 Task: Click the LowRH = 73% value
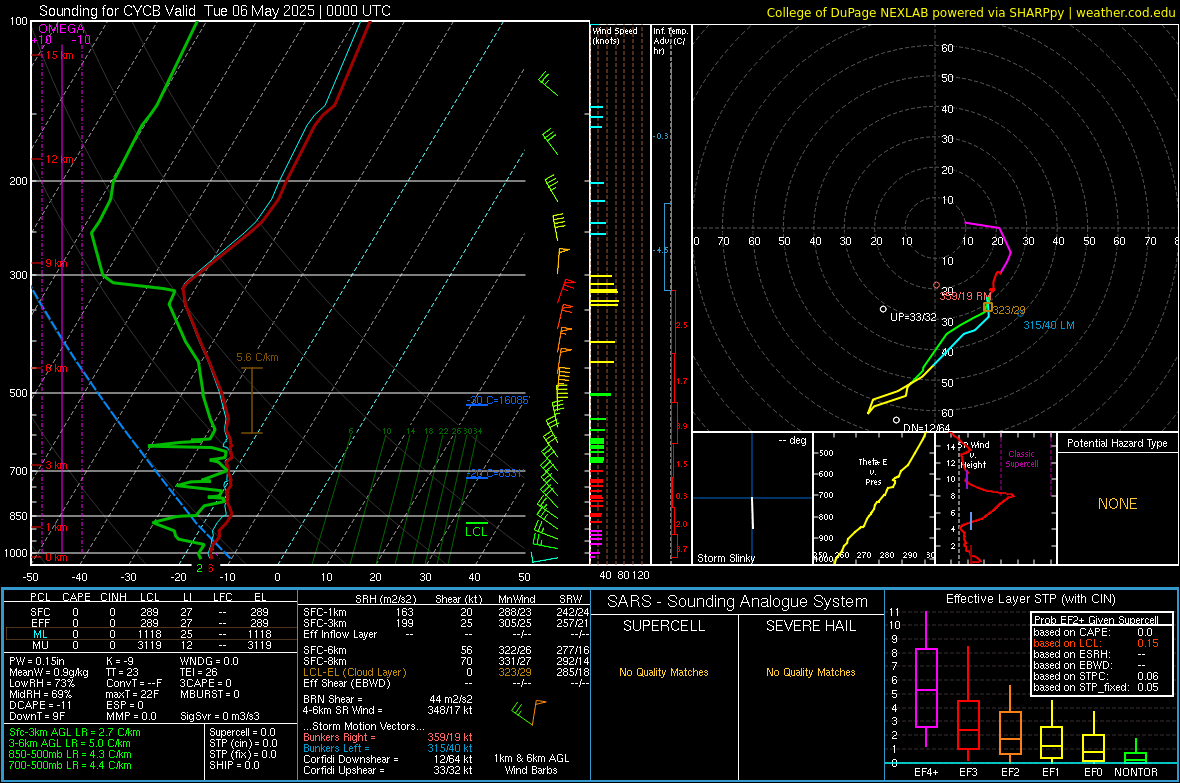41,683
